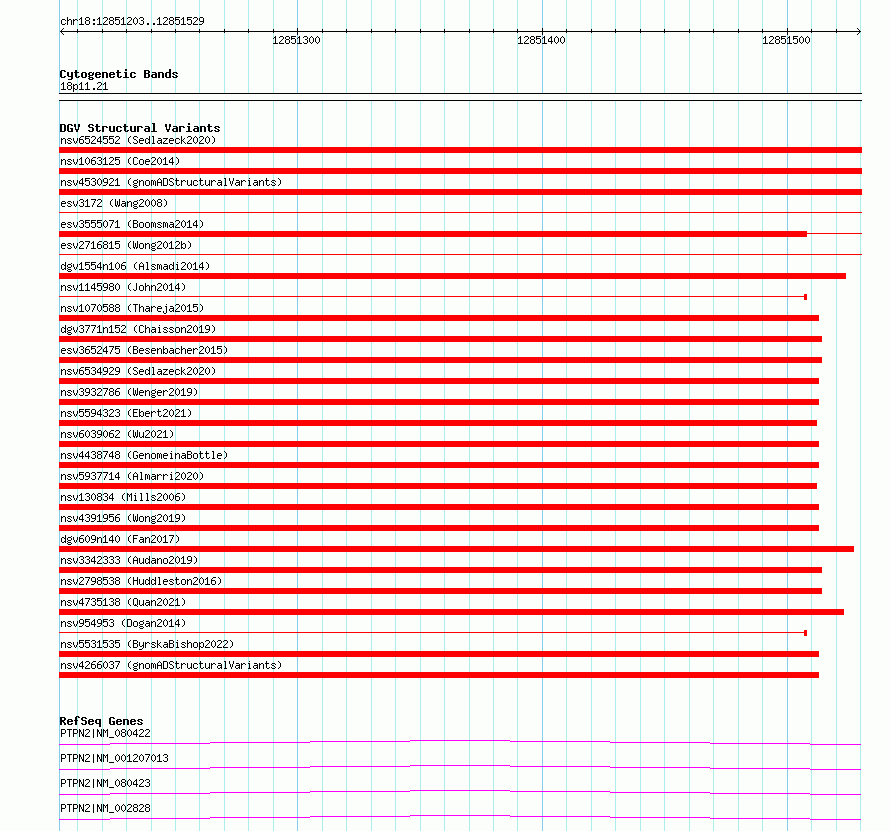Select nsv1145980 (John2014) label

(123, 287)
